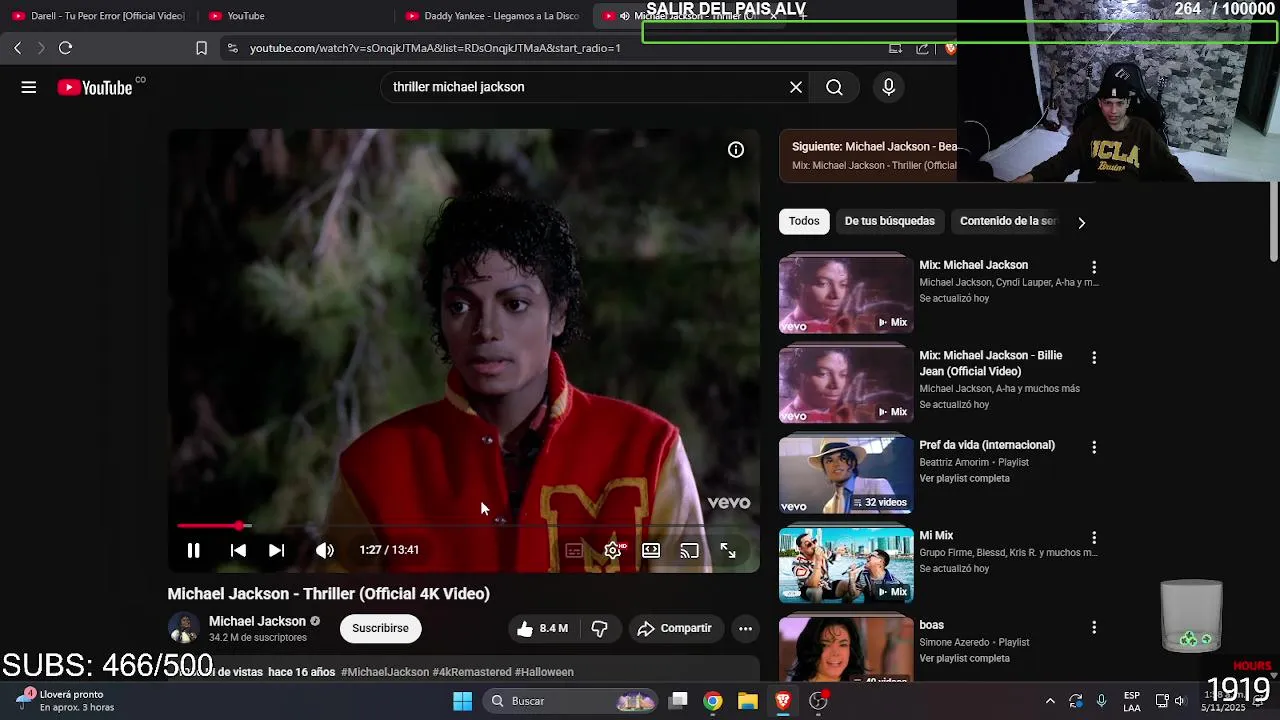Screen dimensions: 1280x720
Task: Subscribe with the Suscribirse button
Action: coord(380,628)
